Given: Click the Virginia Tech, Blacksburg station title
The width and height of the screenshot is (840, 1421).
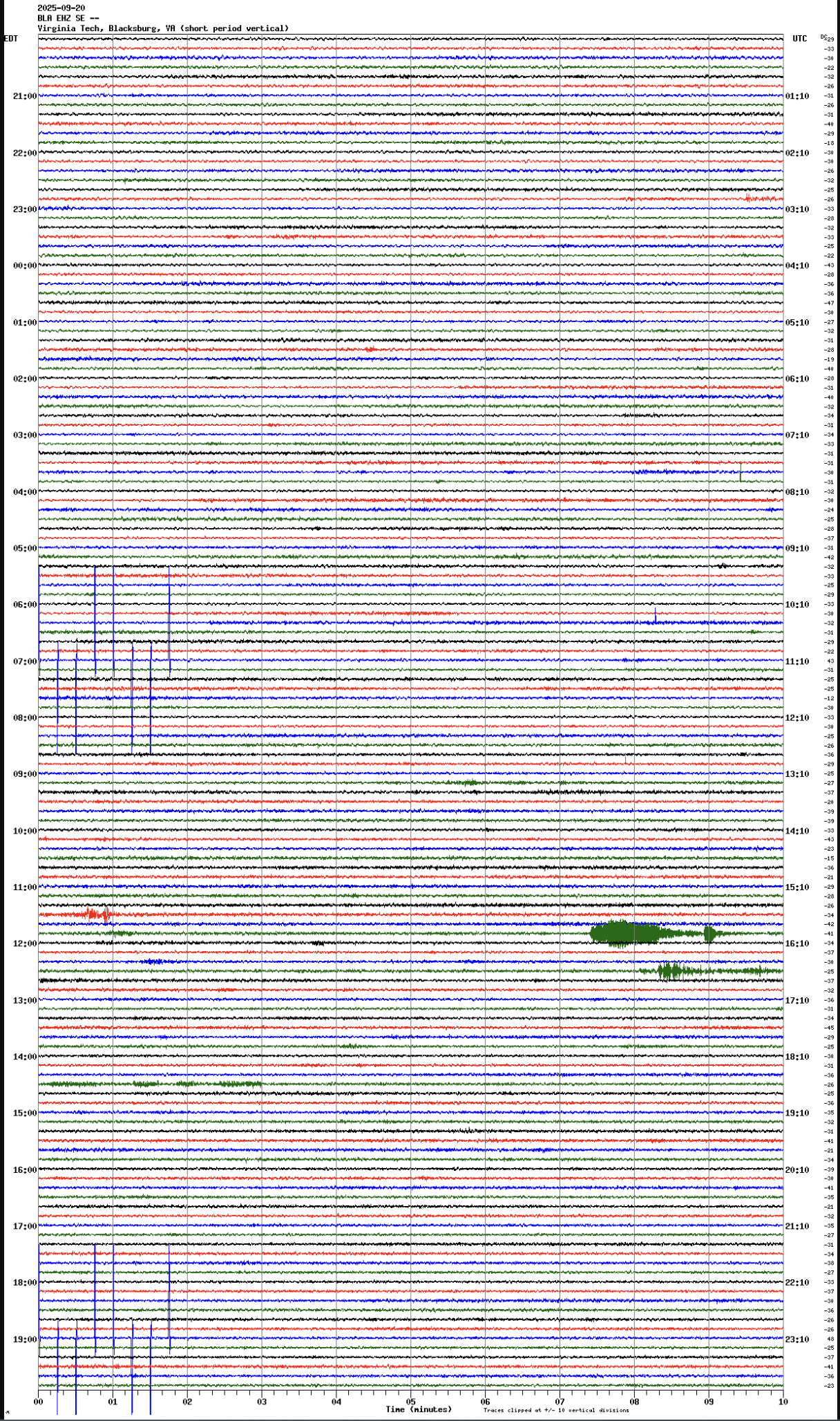Looking at the screenshot, I should point(163,28).
